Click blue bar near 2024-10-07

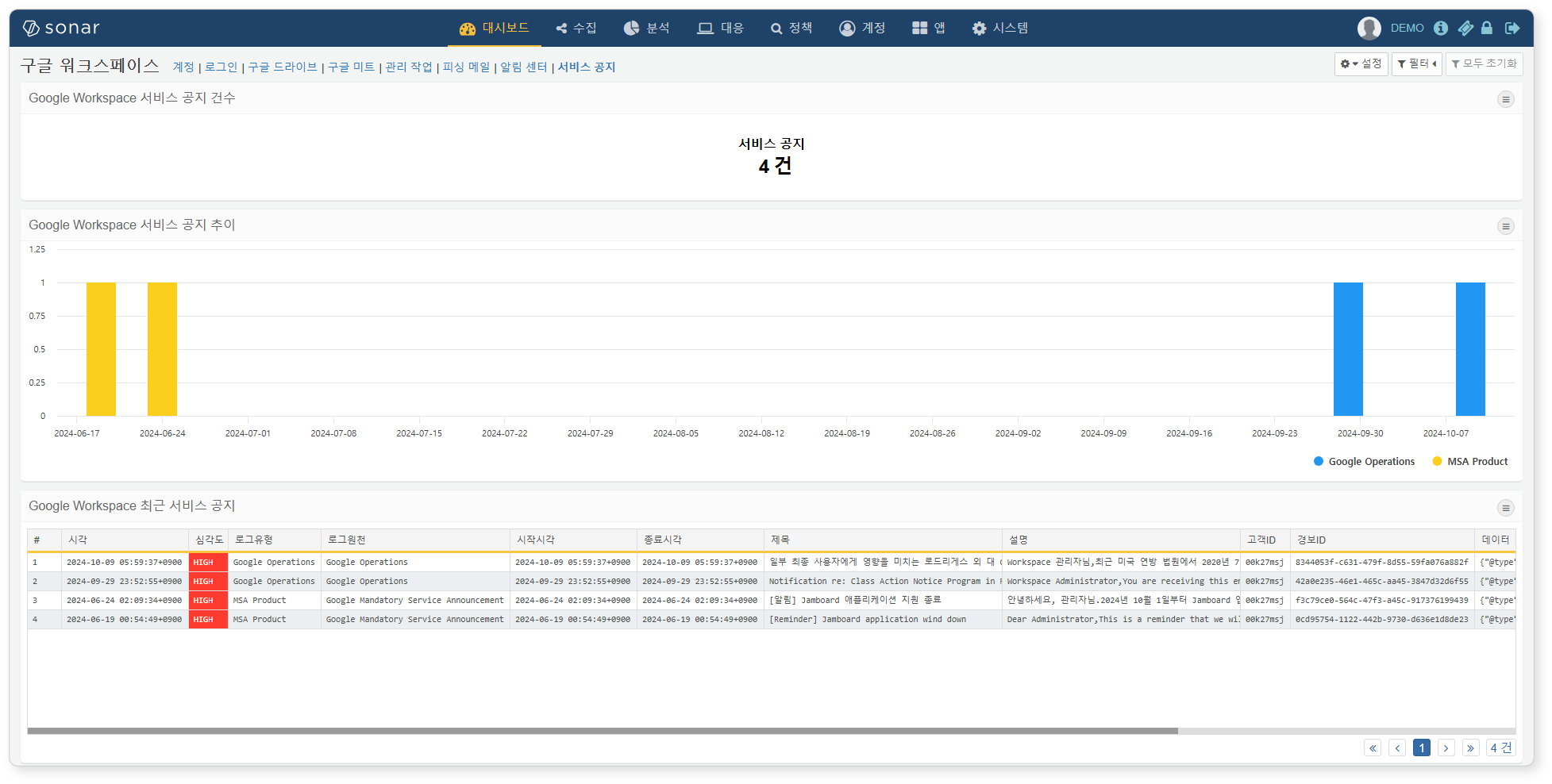pos(1470,349)
